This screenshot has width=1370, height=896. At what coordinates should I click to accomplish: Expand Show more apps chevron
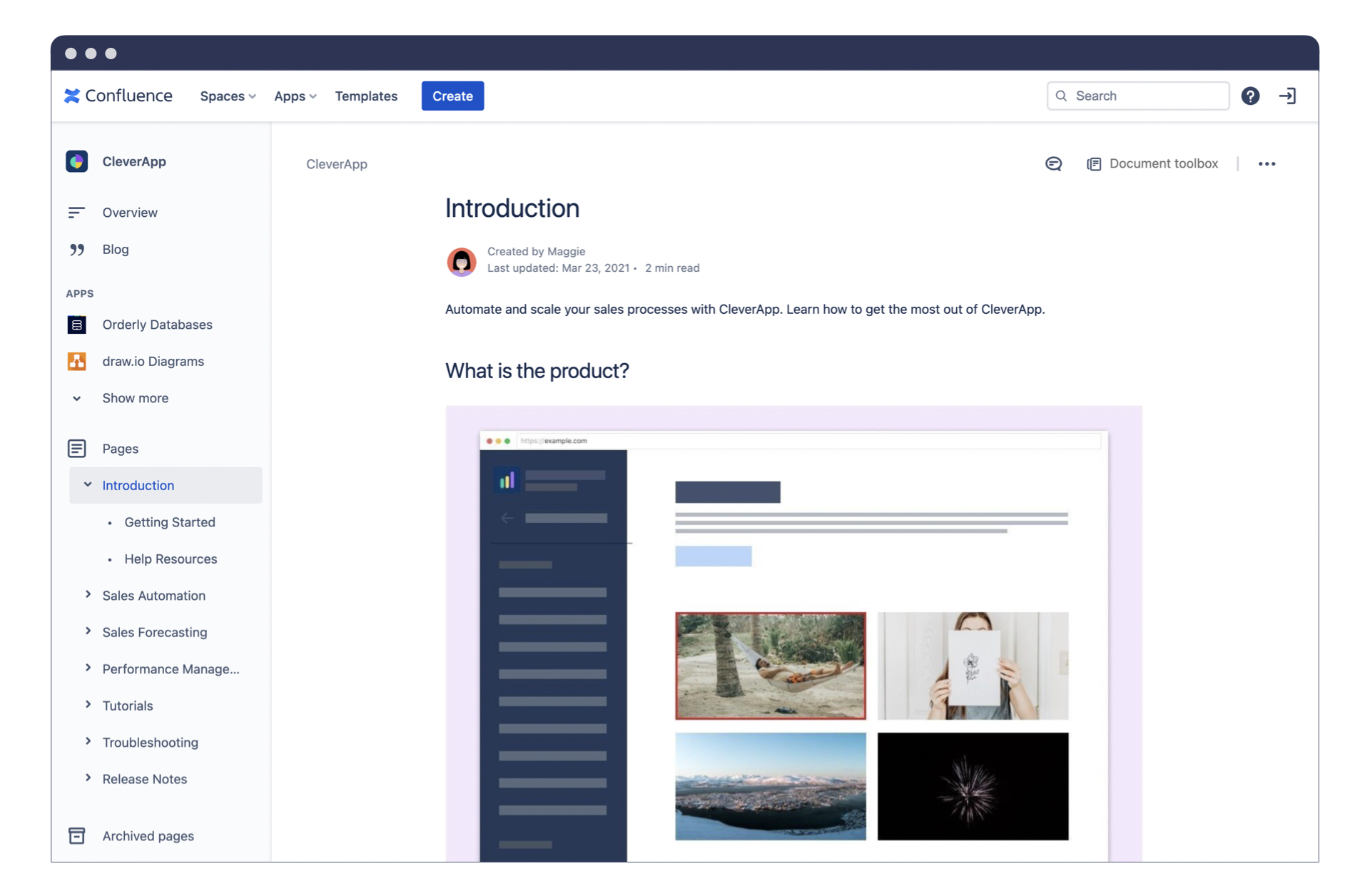click(x=77, y=398)
